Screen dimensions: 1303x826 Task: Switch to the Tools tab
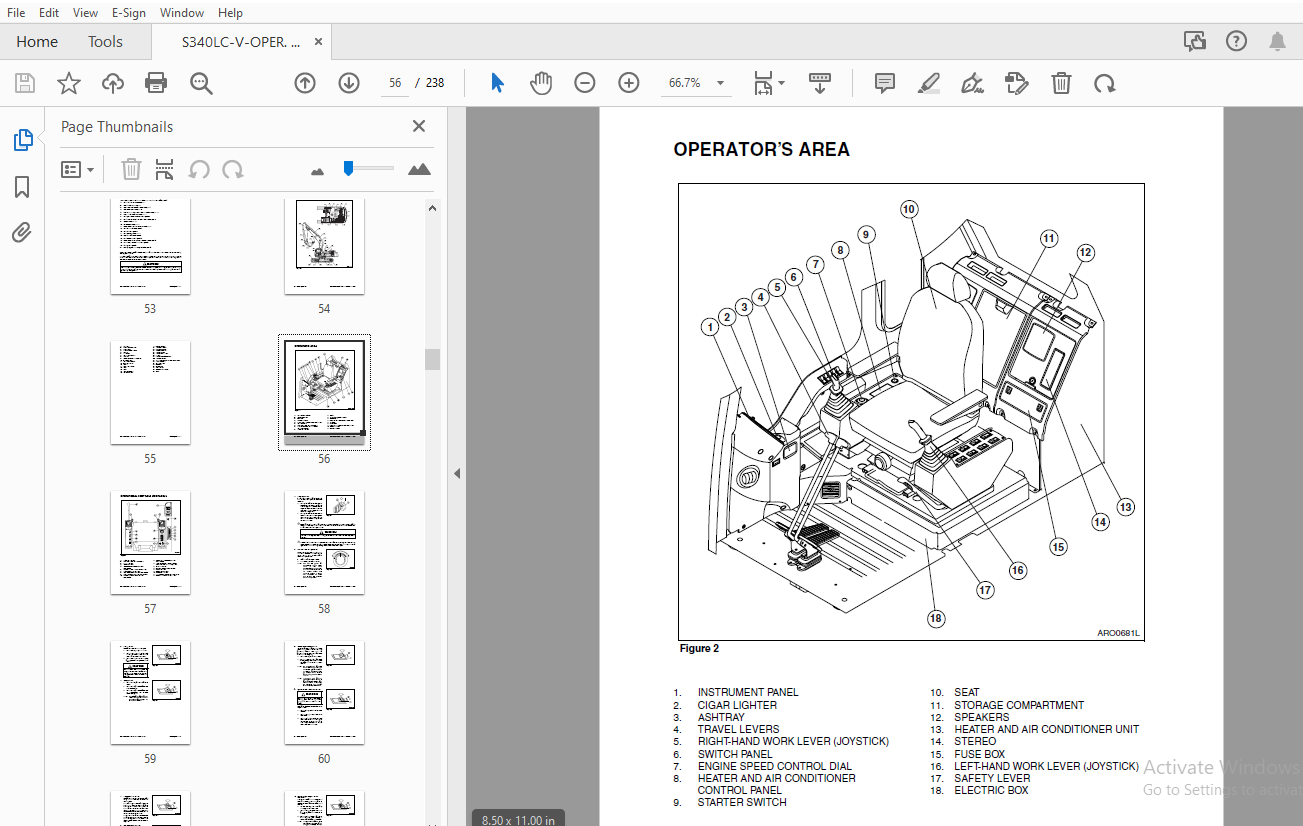[105, 42]
